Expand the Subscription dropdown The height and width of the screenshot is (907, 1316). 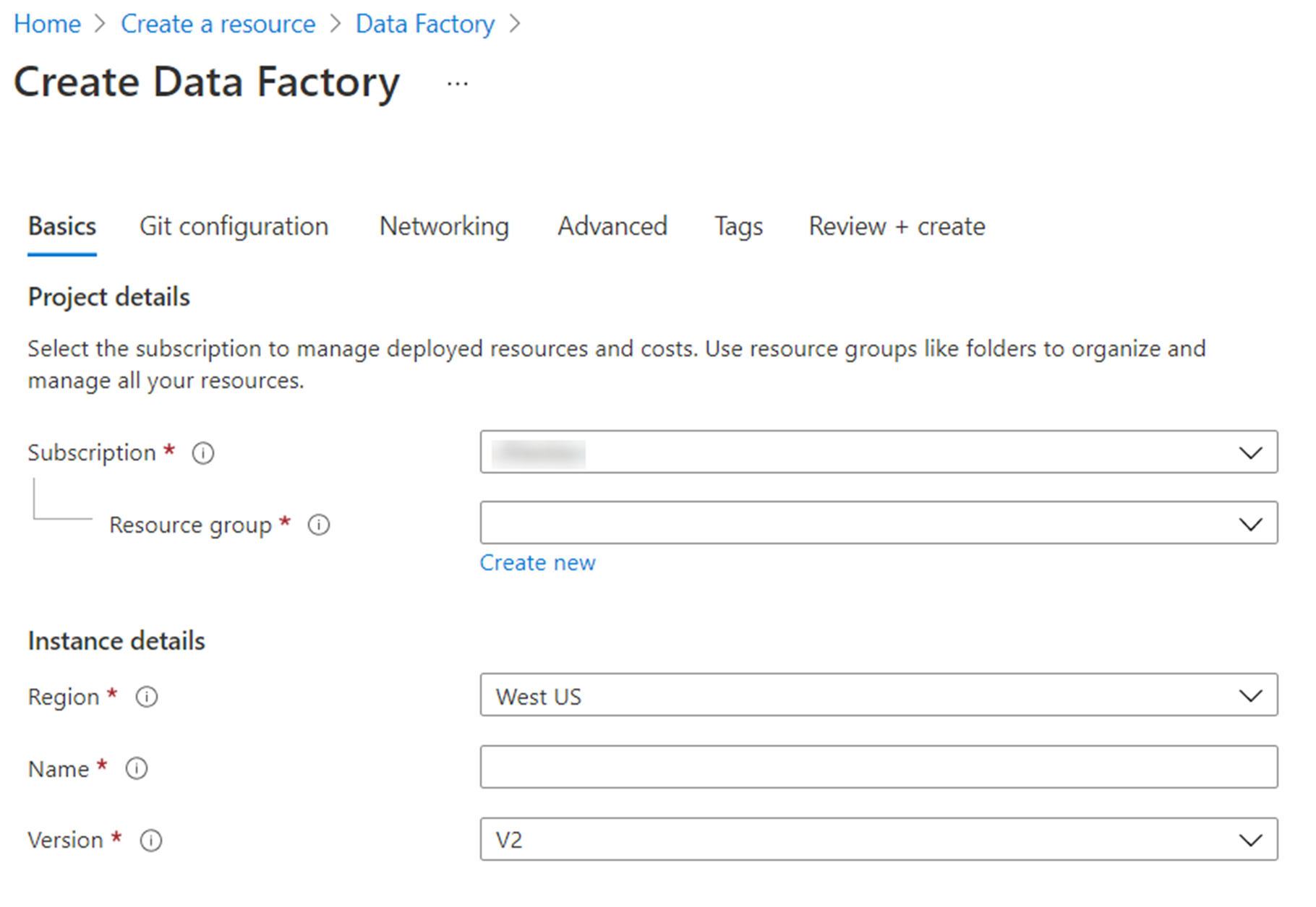point(879,452)
